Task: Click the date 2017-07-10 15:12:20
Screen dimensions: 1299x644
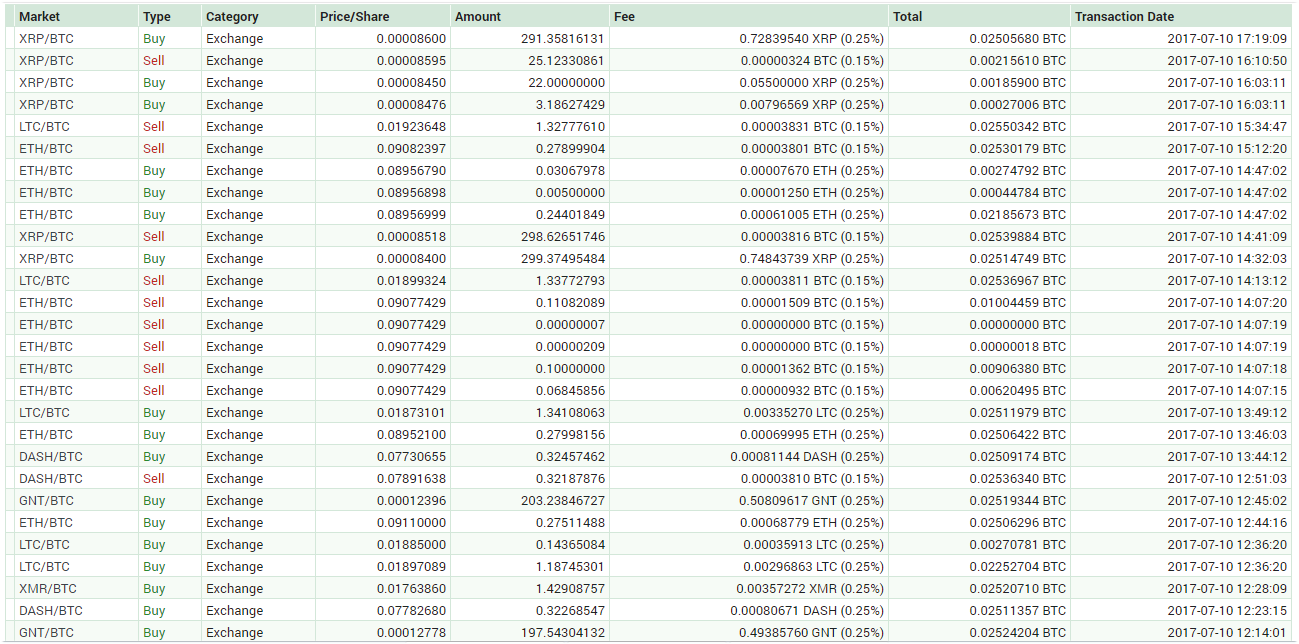Action: [x=1227, y=148]
